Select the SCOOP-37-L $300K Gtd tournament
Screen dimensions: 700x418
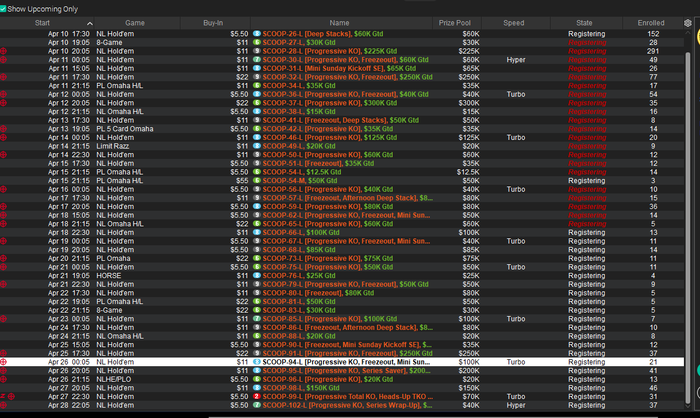342,103
